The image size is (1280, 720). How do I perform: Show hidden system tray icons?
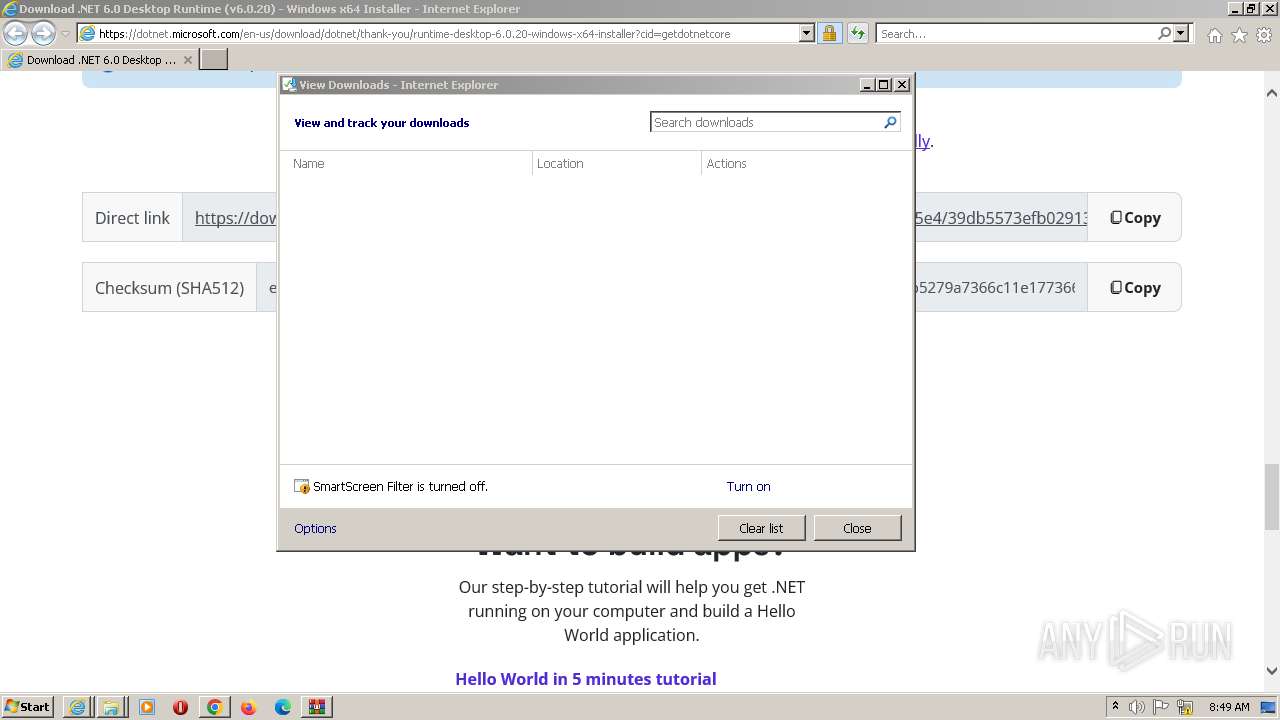click(x=1115, y=706)
